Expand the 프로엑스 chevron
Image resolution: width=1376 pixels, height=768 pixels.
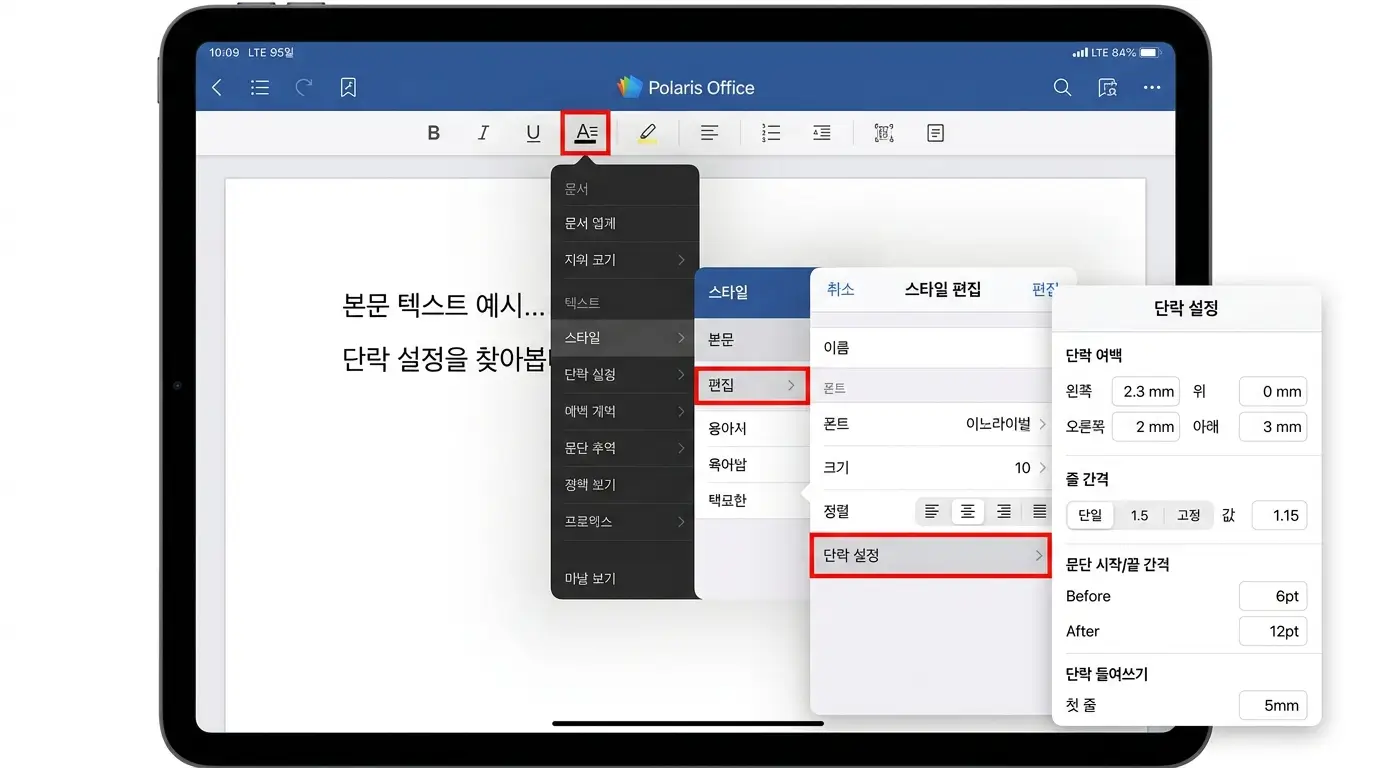point(681,522)
